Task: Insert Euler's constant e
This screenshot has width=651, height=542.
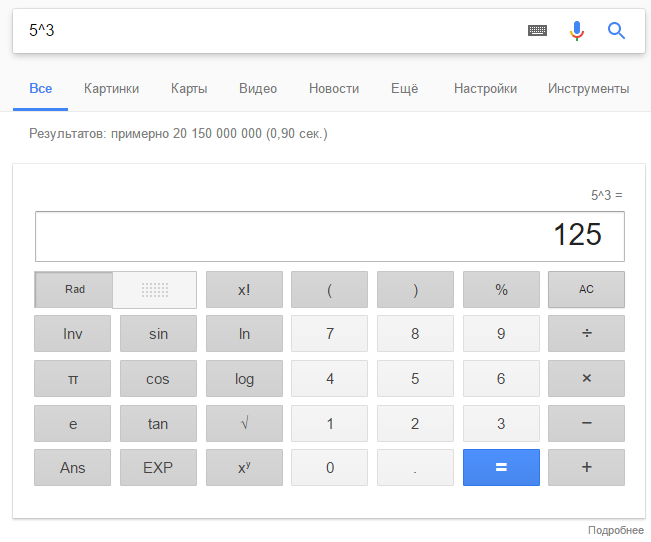Action: coord(73,423)
